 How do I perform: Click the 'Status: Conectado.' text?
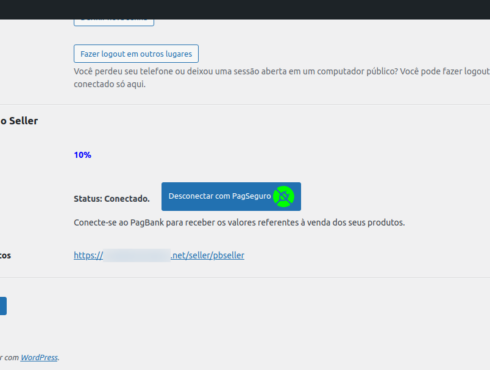(112, 199)
